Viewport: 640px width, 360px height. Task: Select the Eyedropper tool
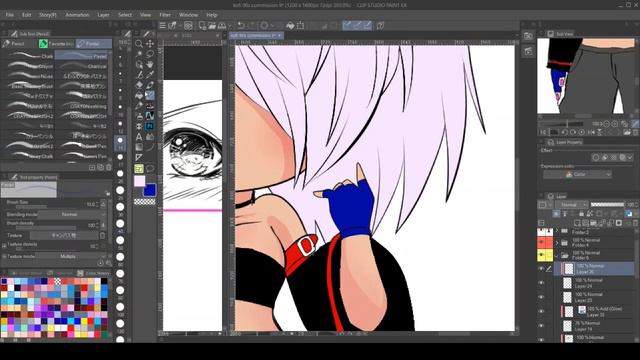150,75
